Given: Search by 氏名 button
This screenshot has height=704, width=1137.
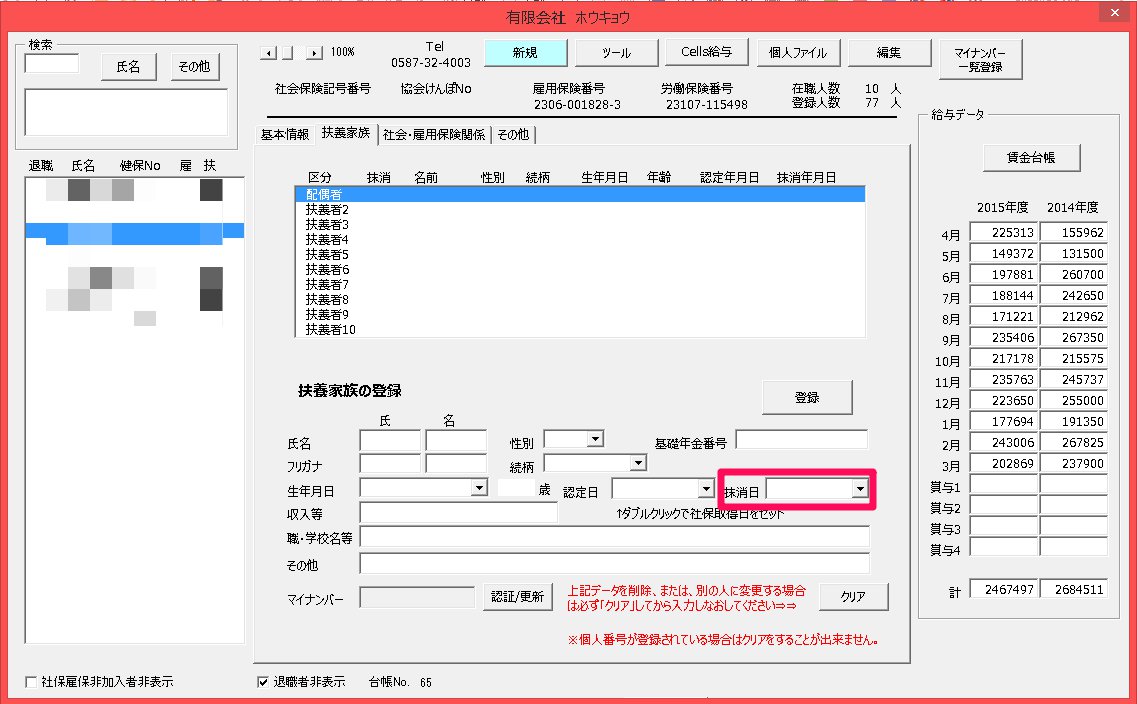Looking at the screenshot, I should (128, 67).
